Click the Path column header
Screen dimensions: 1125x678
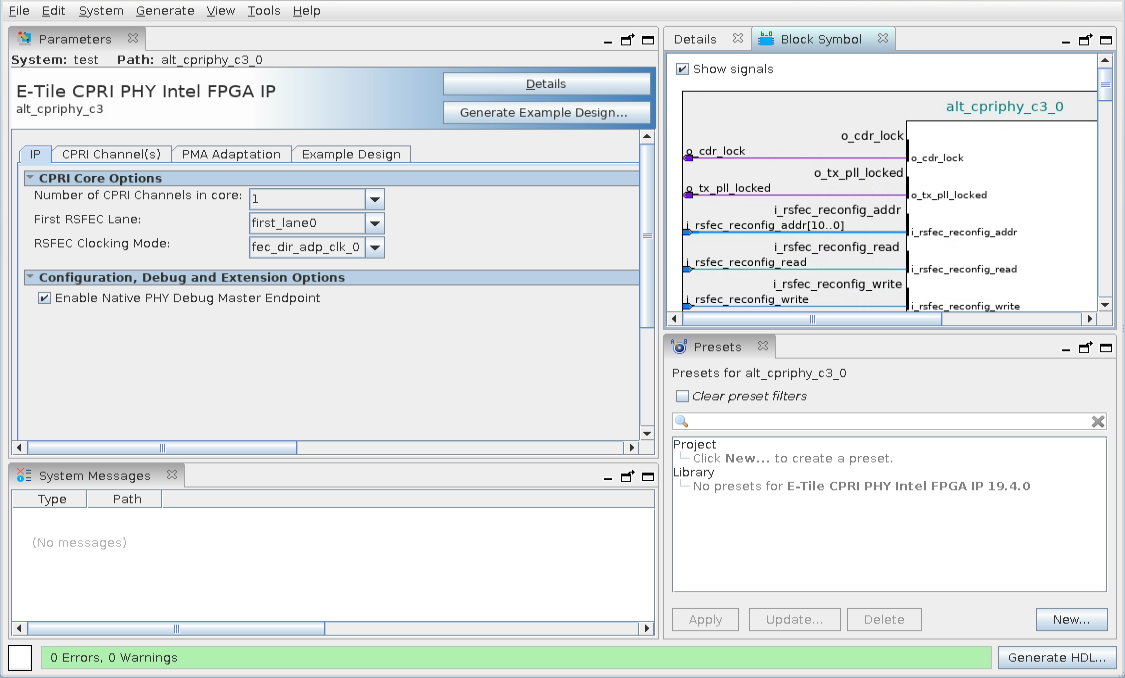(125, 499)
